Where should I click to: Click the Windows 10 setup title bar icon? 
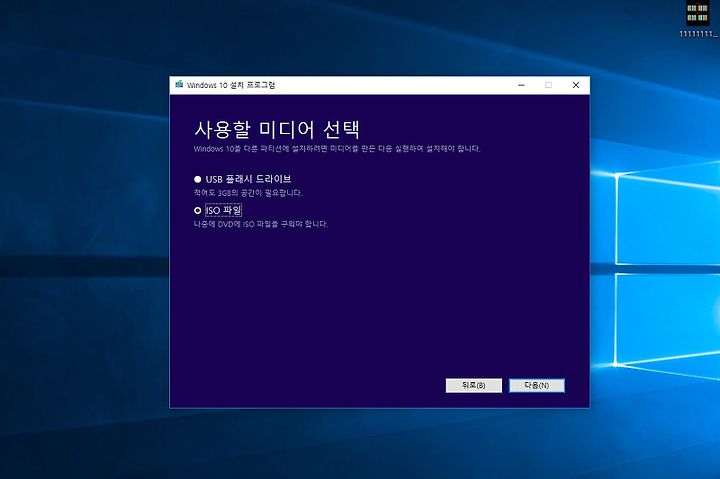coord(179,85)
